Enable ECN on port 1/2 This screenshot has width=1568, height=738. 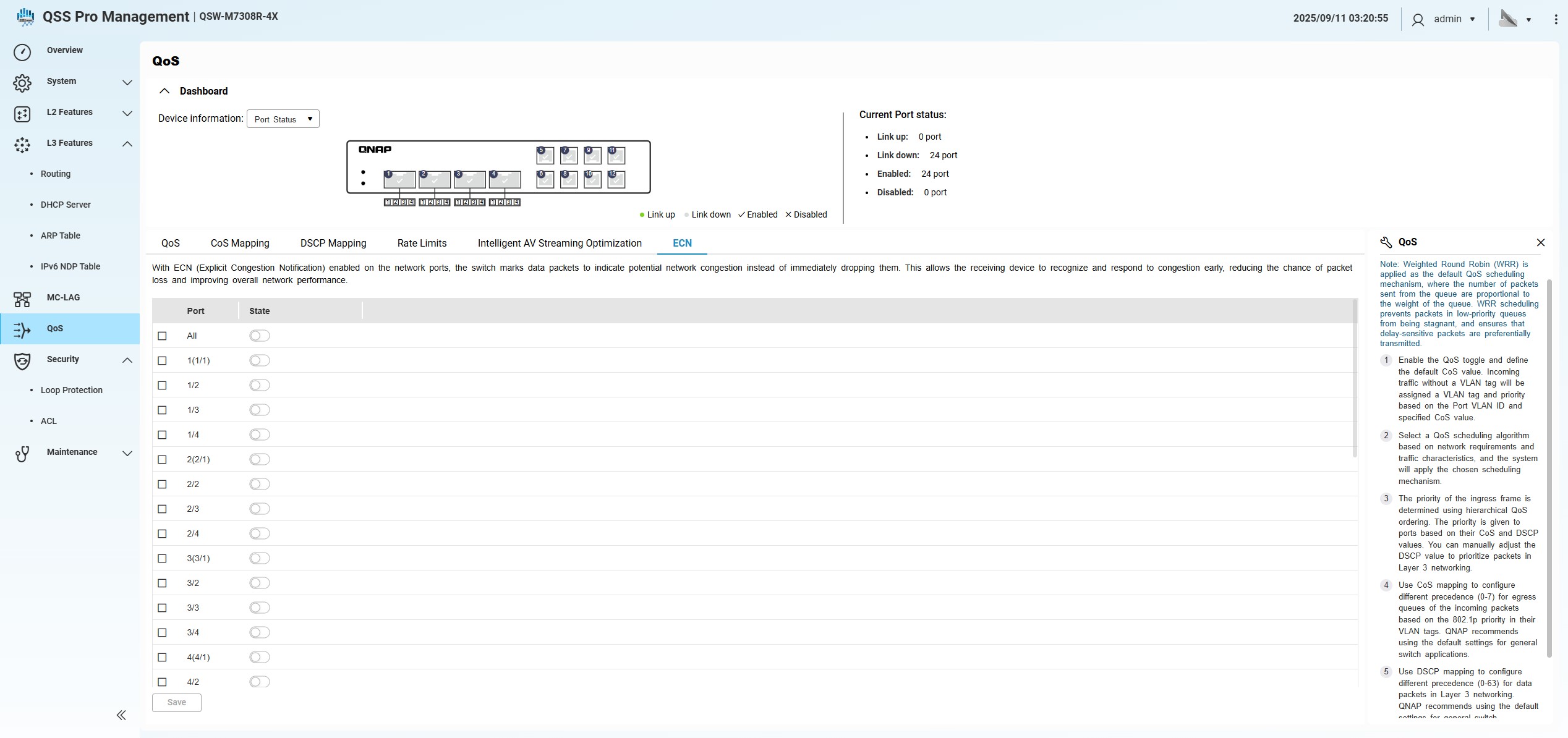point(260,385)
